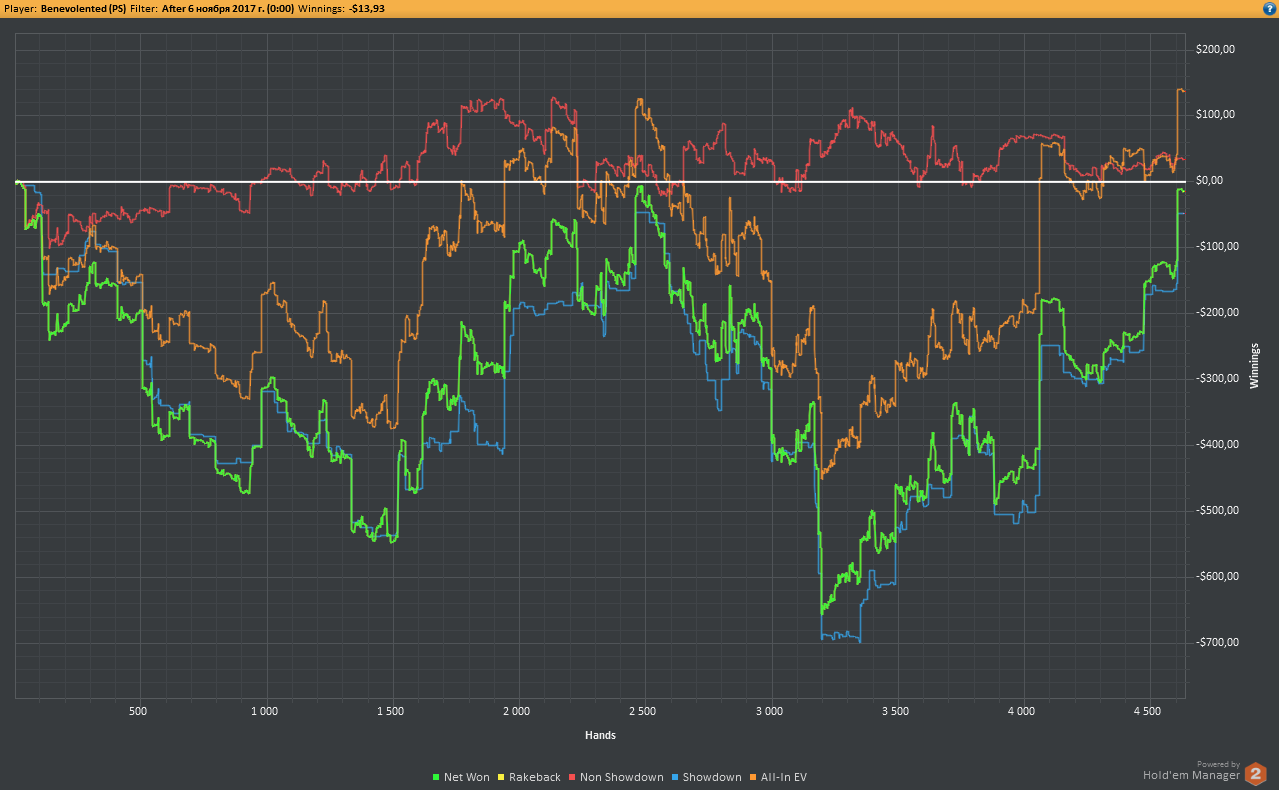Open the help icon in header bar
This screenshot has width=1279, height=790.
1269,8
